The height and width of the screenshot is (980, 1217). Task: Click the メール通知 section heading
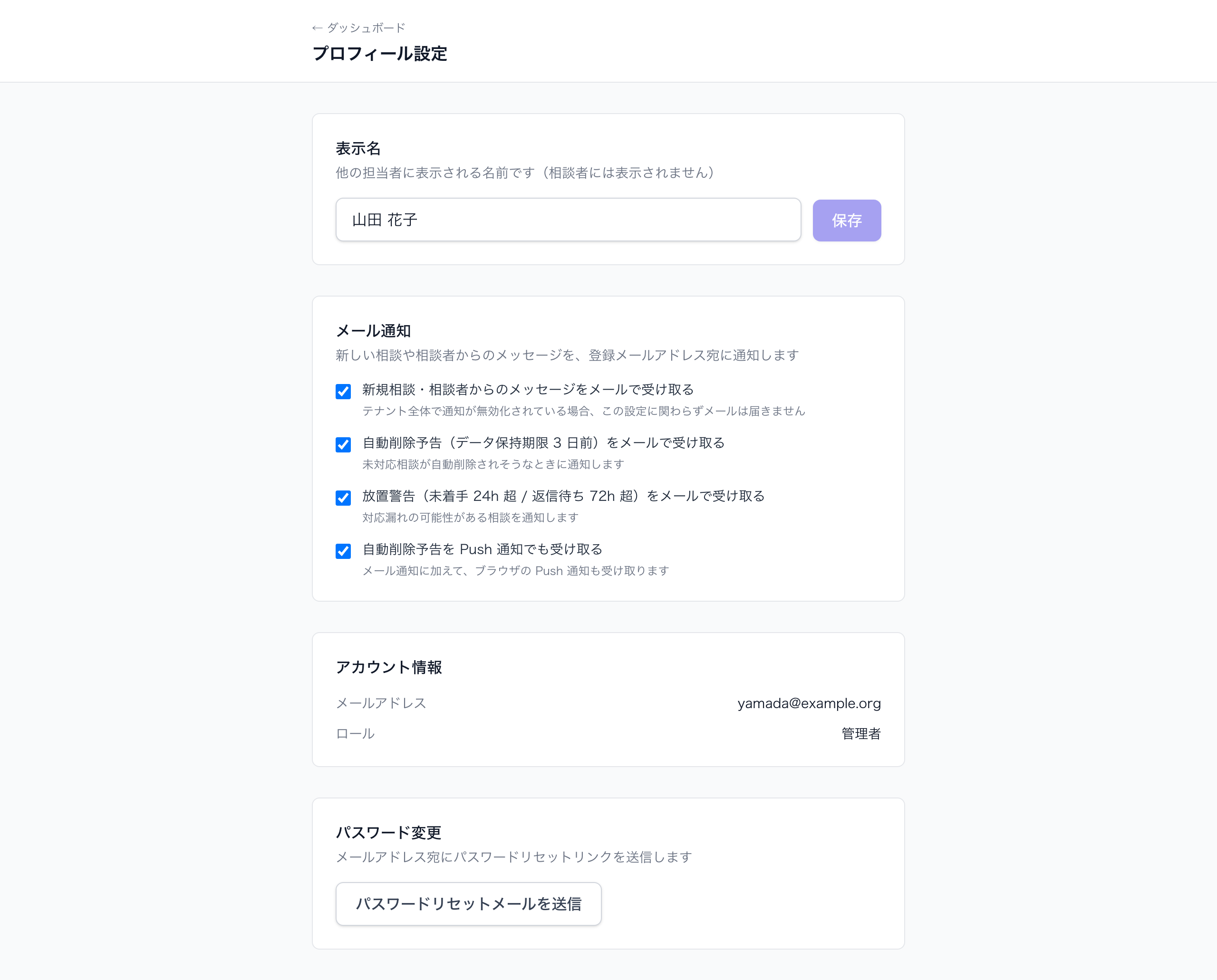pos(373,331)
